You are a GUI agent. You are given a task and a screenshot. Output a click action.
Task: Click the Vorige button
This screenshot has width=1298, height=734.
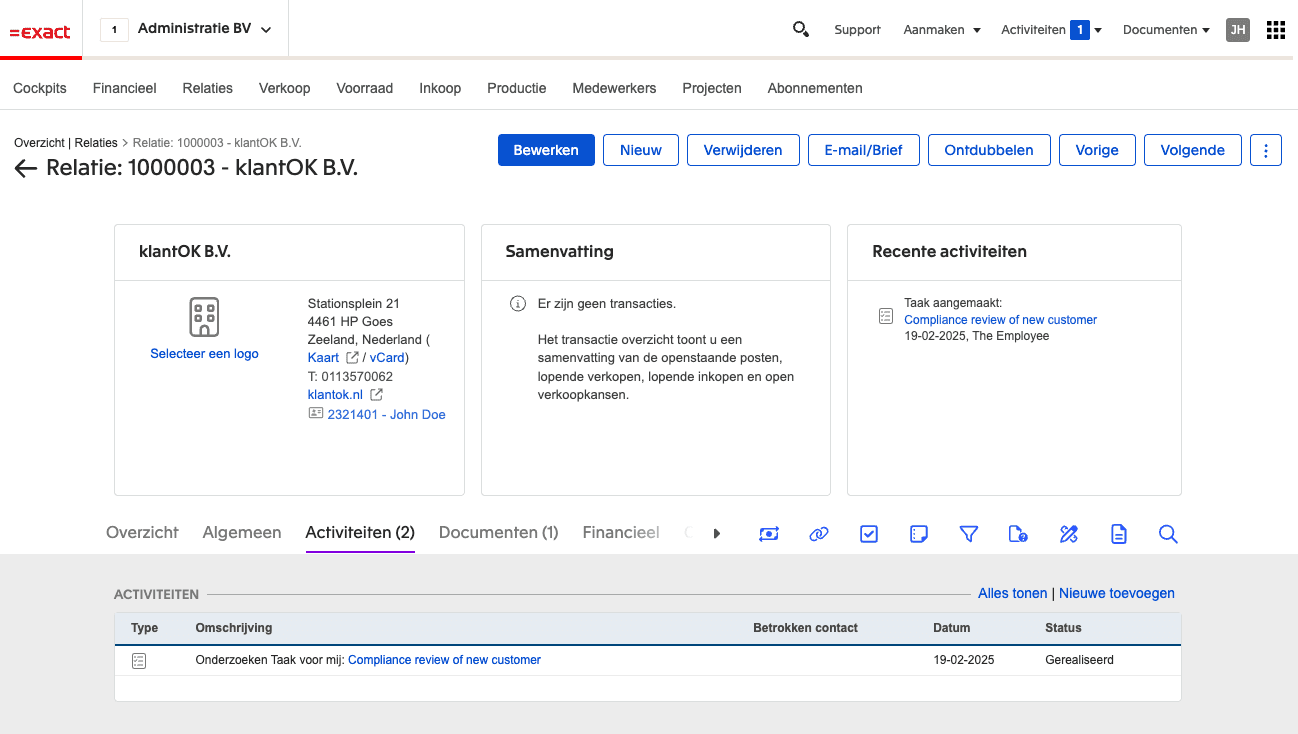coord(1097,150)
